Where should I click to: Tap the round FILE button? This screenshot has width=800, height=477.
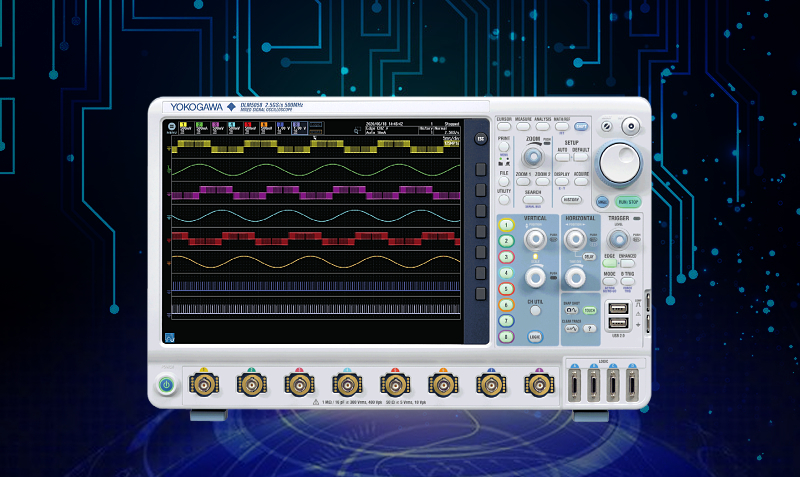(504, 182)
